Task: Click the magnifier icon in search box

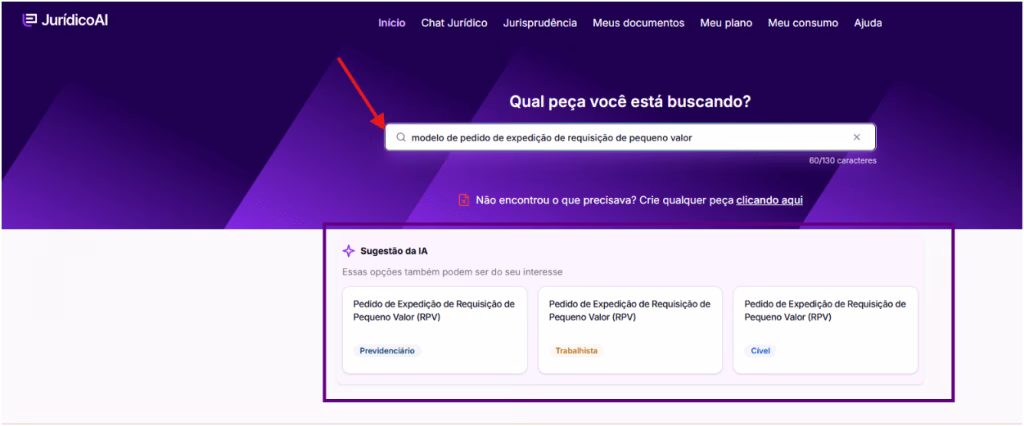Action: [400, 138]
